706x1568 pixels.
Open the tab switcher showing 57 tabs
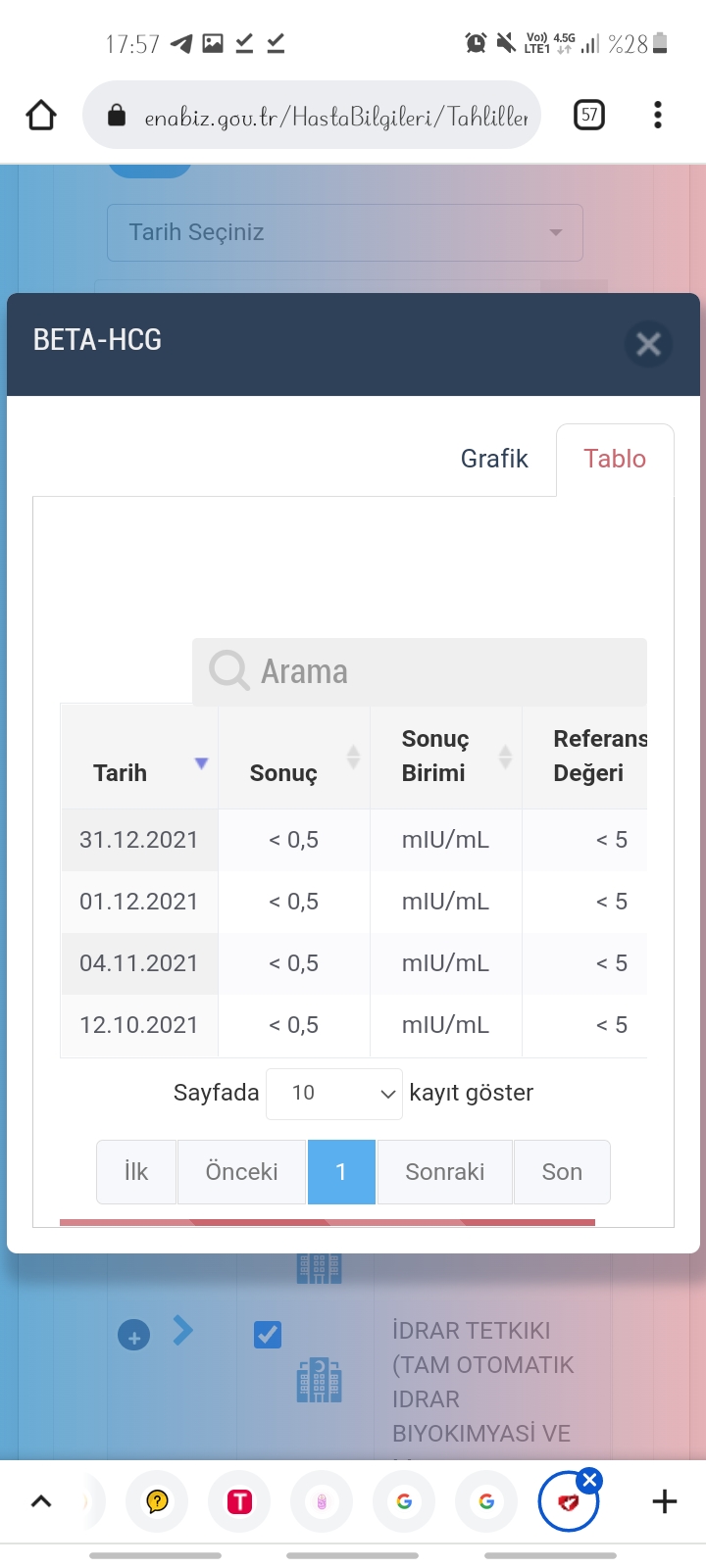[588, 116]
